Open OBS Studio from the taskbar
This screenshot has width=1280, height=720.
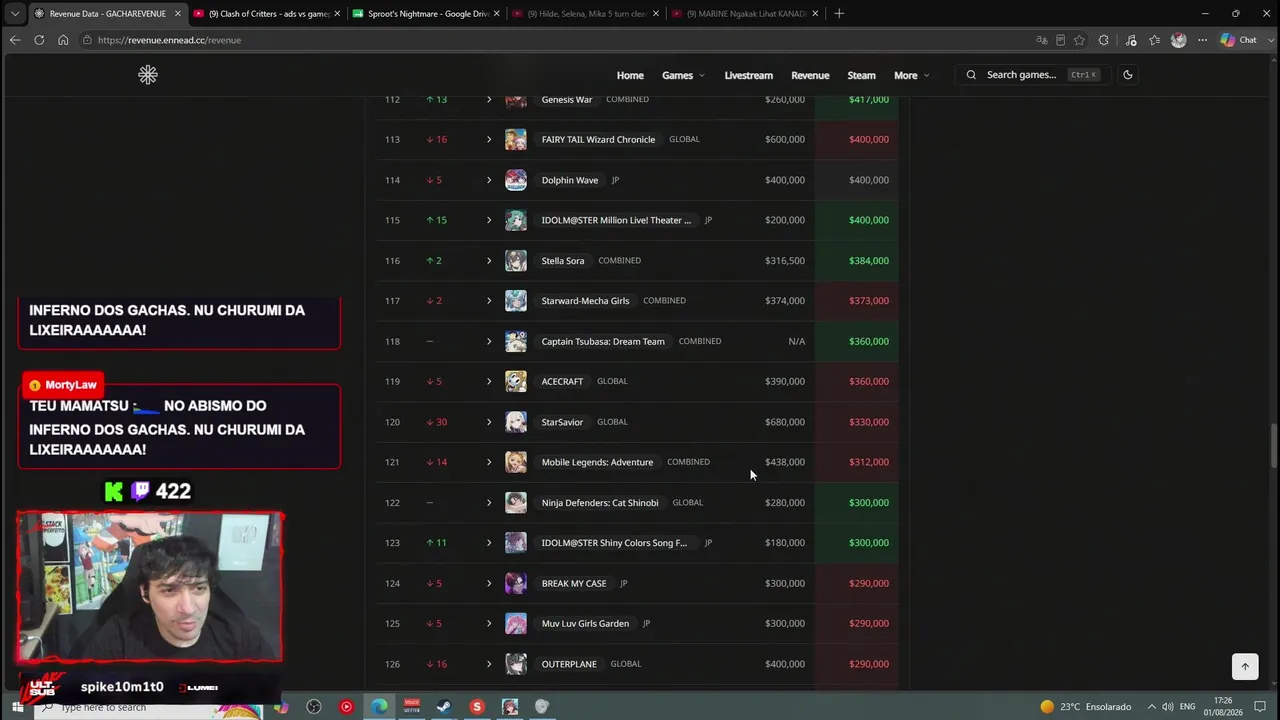pos(314,707)
